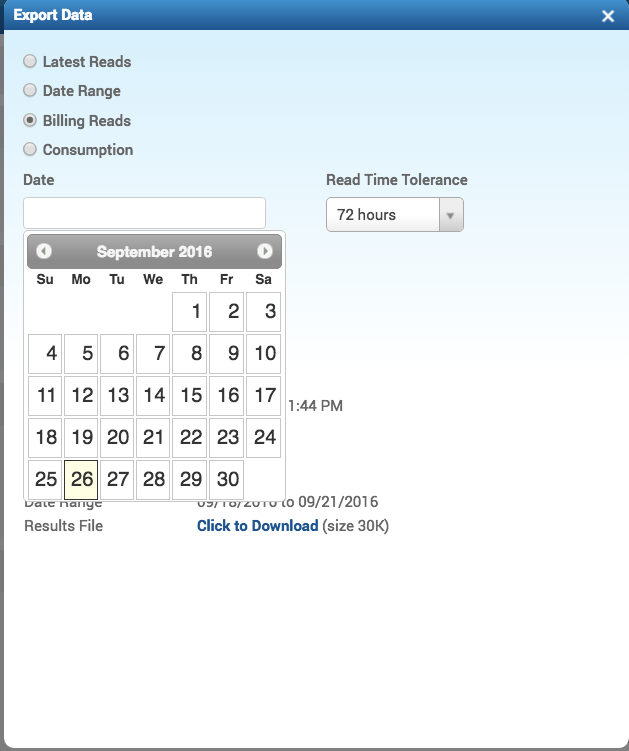Pick September 26 in the calendar
Viewport: 629px width, 751px height.
82,480
